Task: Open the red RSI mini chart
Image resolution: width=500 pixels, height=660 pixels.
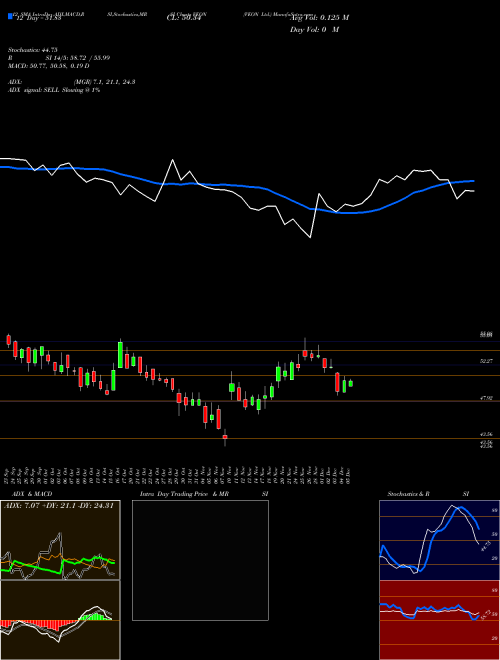Action: [x=439, y=620]
